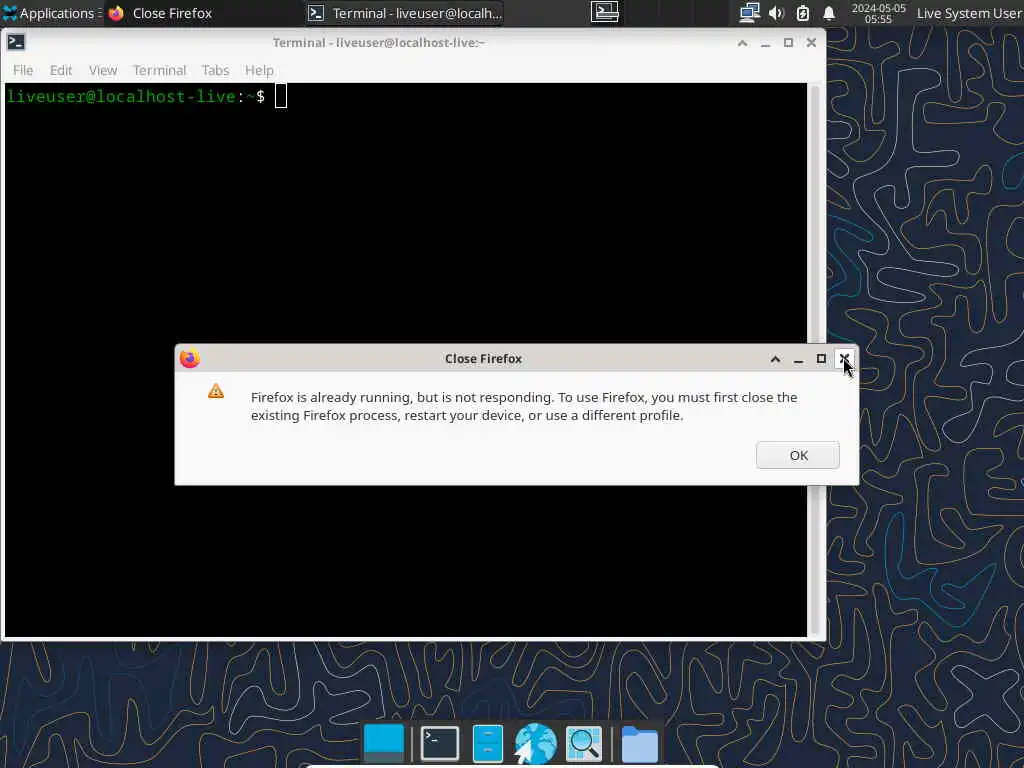
Task: Open the Terminal Edit menu
Action: point(61,70)
